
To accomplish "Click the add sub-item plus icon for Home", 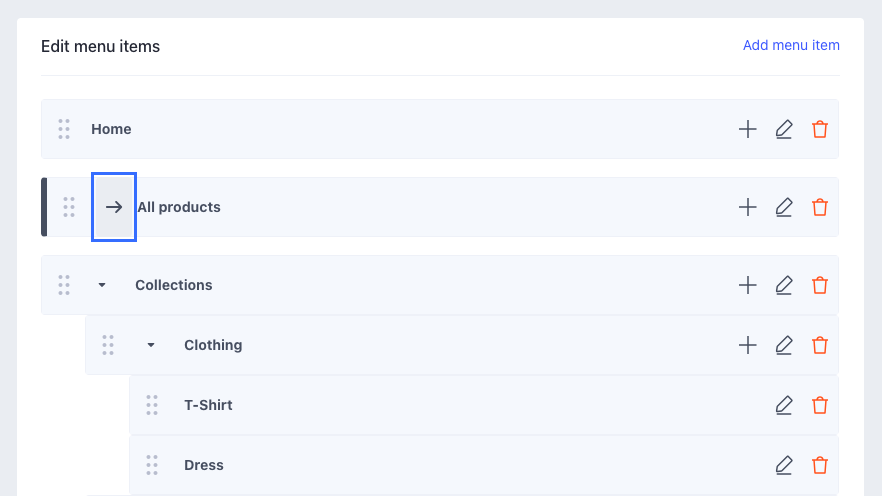I will click(747, 129).
